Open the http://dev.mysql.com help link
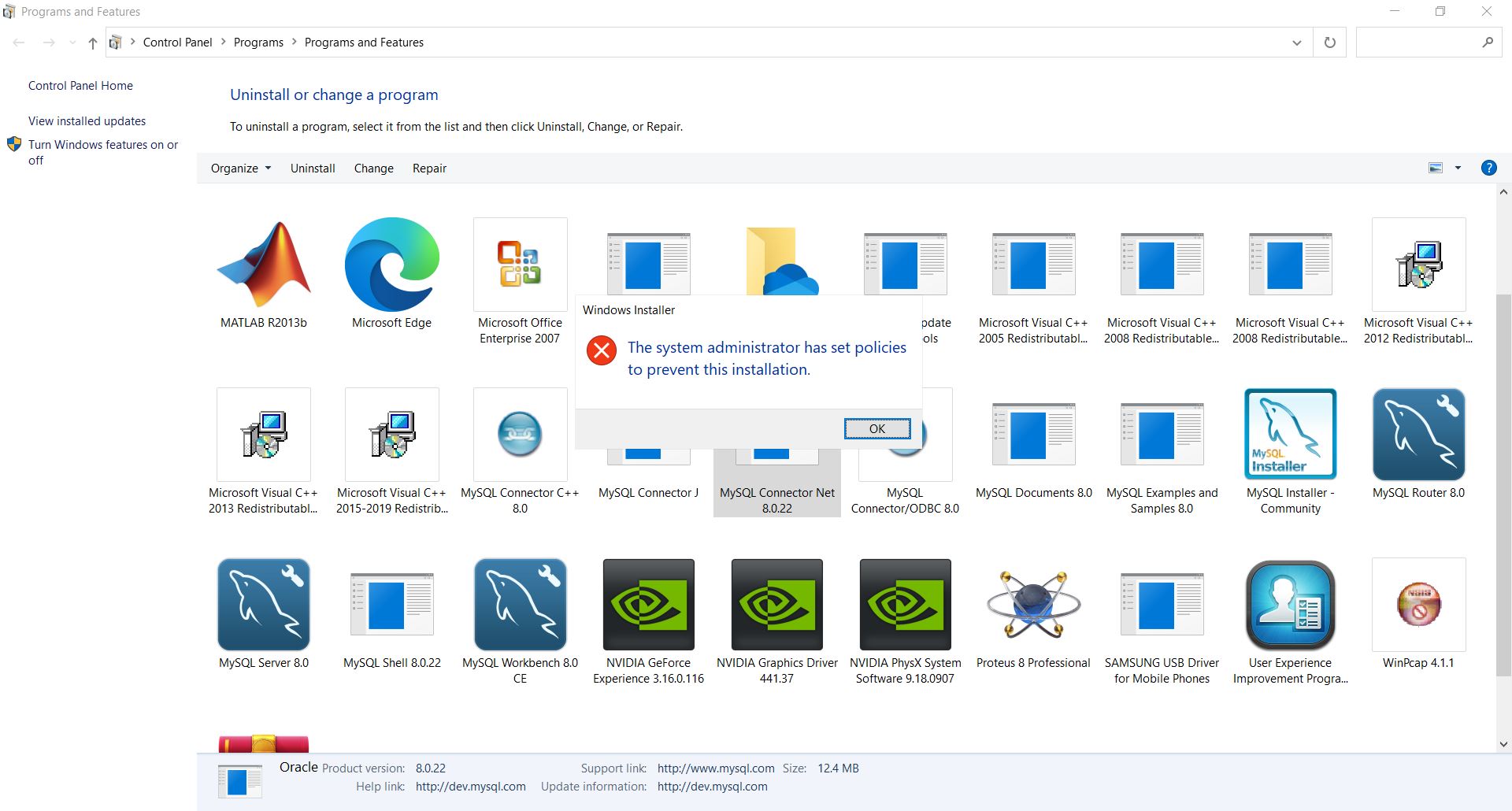This screenshot has width=1512, height=811. coord(471,787)
